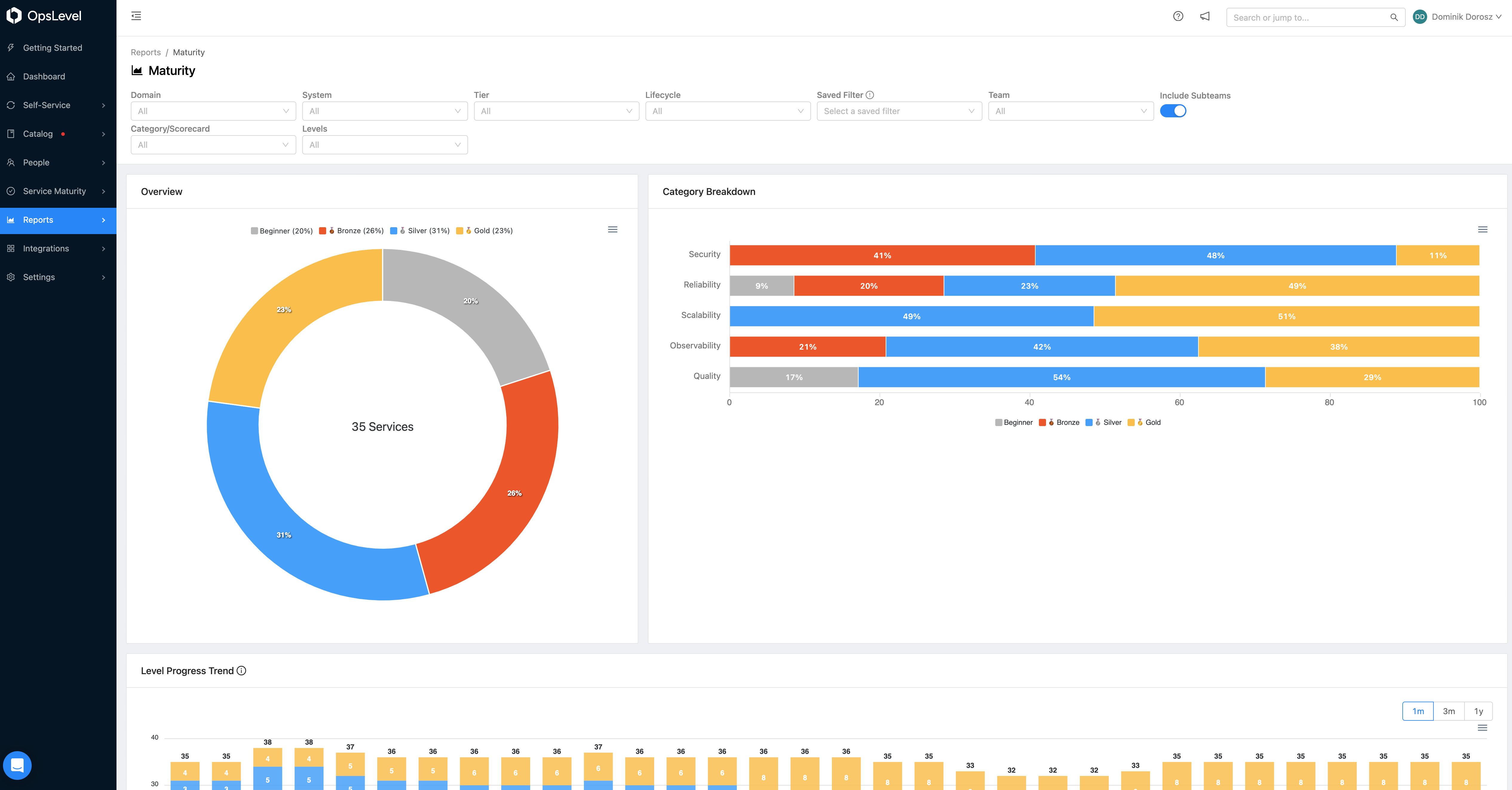This screenshot has height=790, width=1512.
Task: Click the Search or jump to field
Action: 1315,18
